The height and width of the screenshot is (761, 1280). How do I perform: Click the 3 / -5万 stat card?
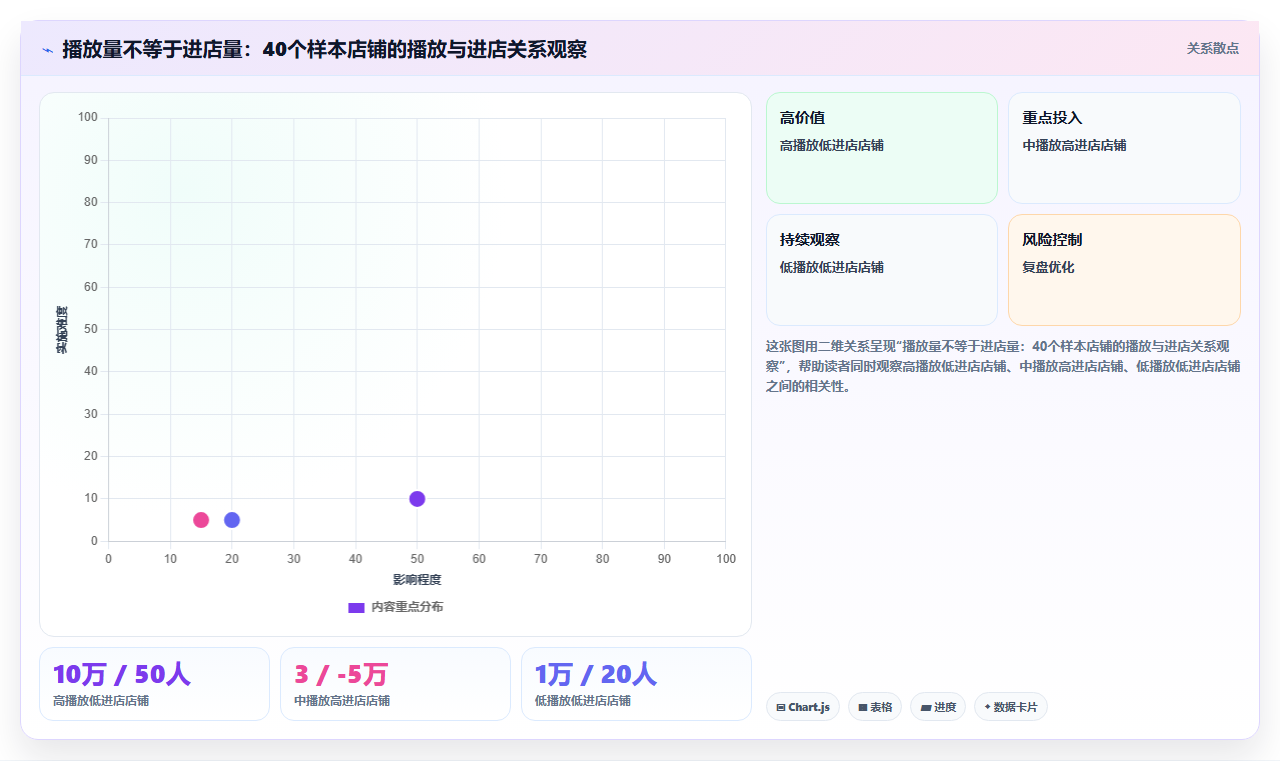(395, 684)
